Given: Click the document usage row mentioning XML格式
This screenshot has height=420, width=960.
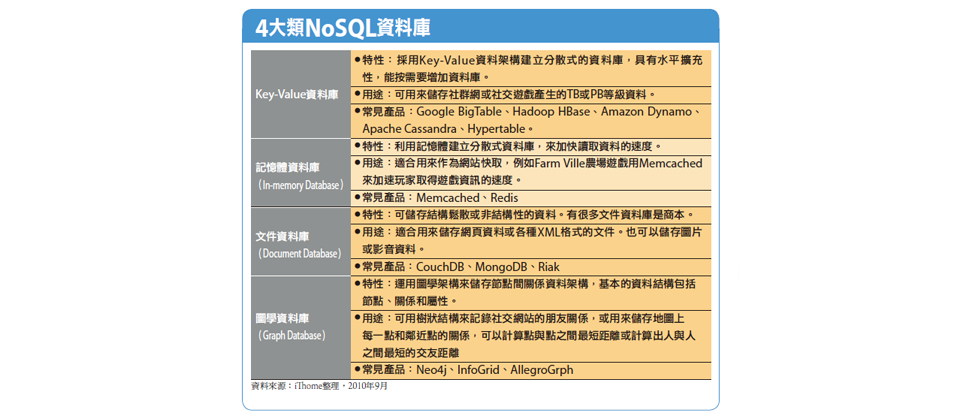Looking at the screenshot, I should [x=530, y=232].
